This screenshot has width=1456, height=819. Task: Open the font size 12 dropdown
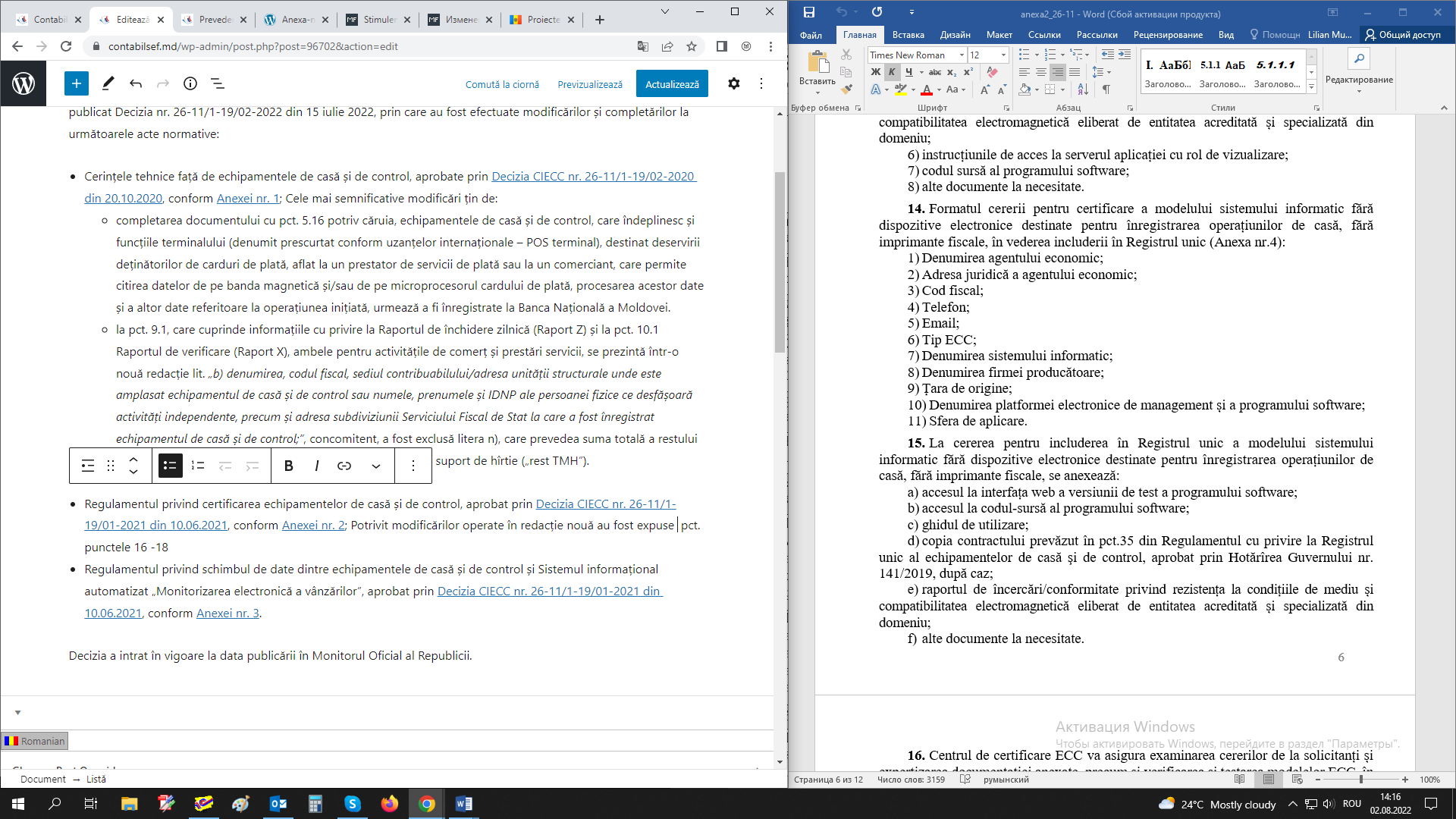pos(1003,55)
